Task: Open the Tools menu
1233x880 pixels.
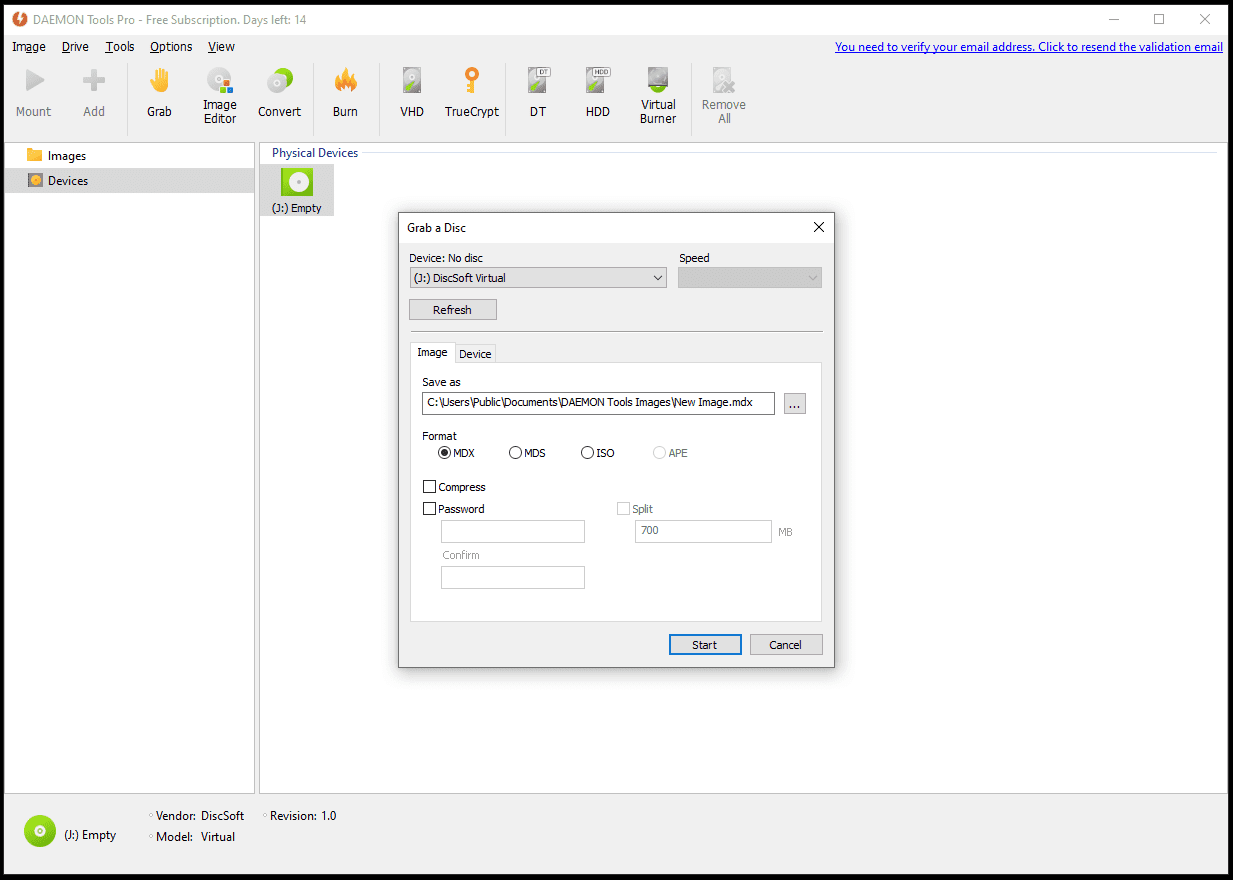Action: [x=120, y=46]
